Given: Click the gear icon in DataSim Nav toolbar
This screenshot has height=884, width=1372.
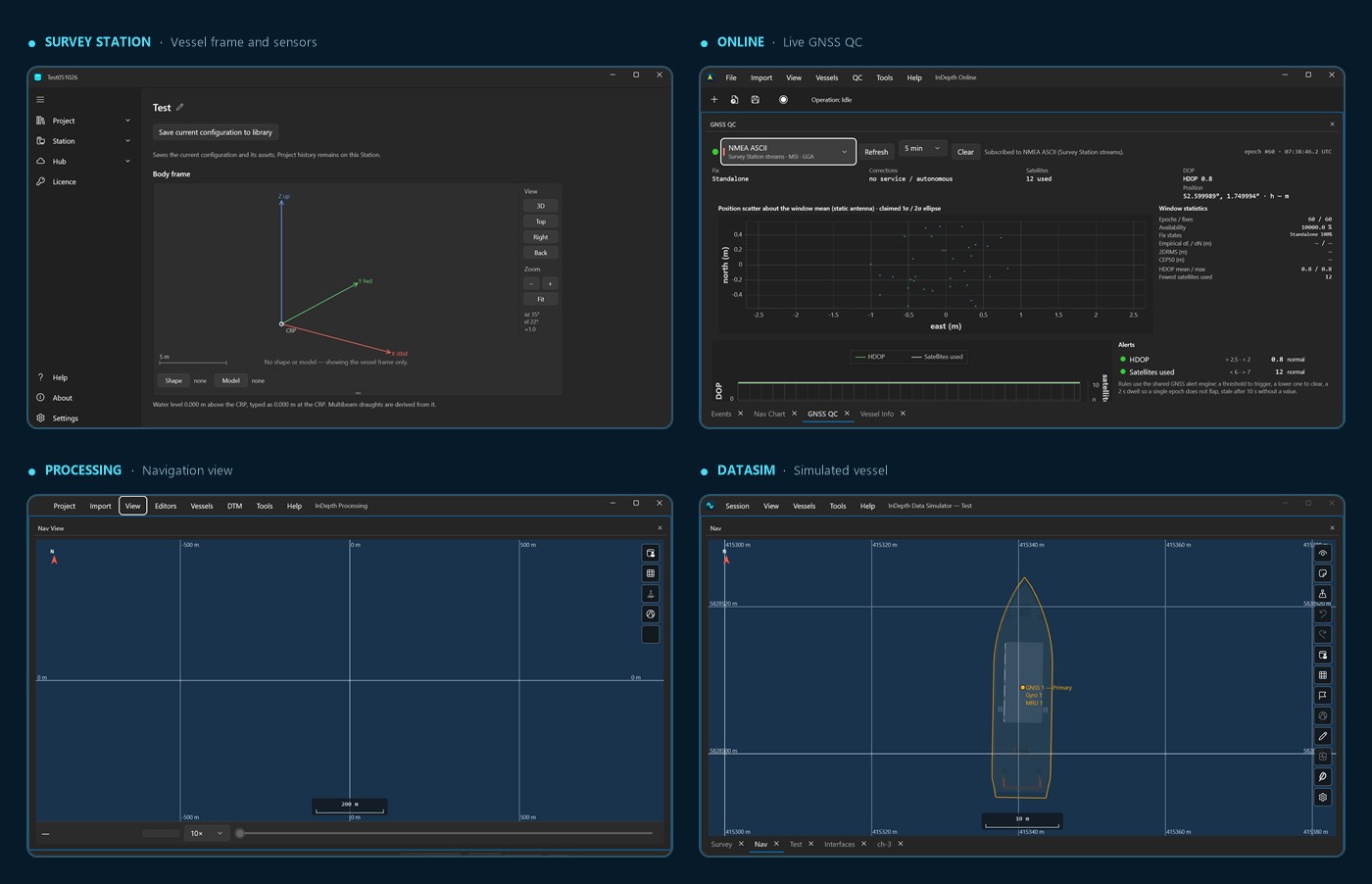Looking at the screenshot, I should (1323, 798).
